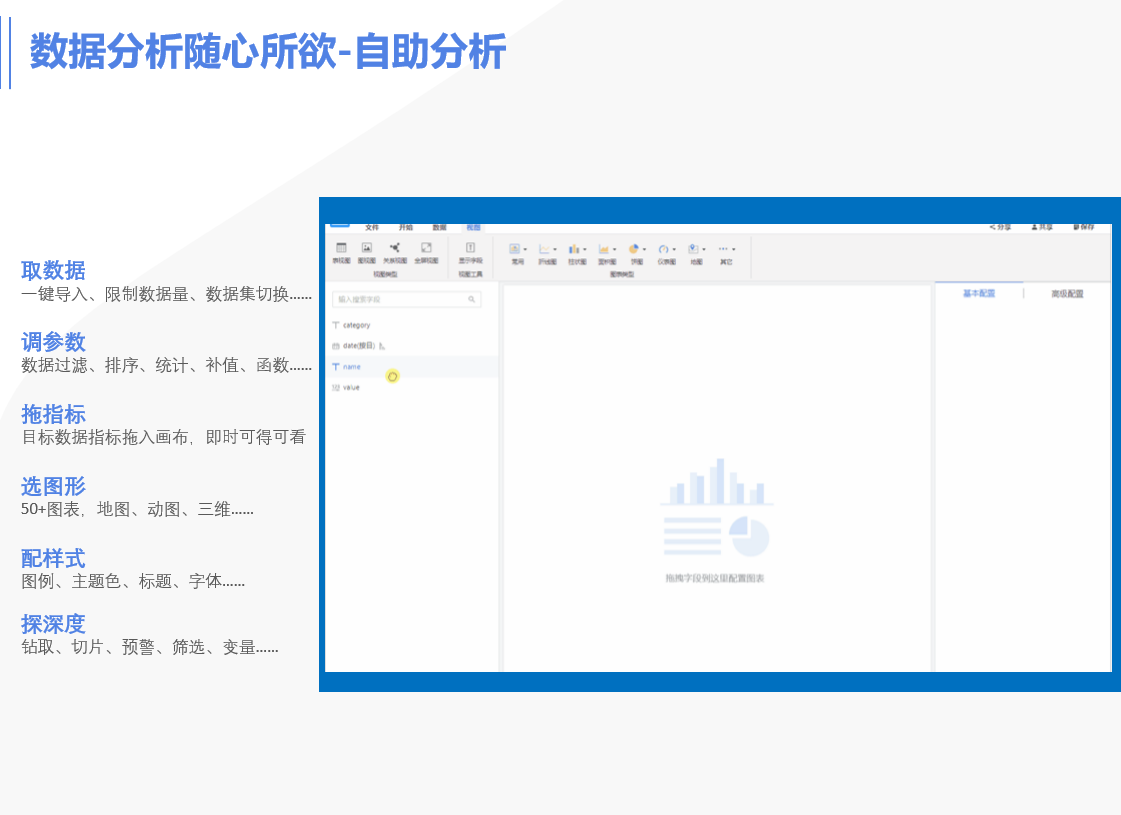Open the 文件 menu tab
1121x815 pixels.
372,227
